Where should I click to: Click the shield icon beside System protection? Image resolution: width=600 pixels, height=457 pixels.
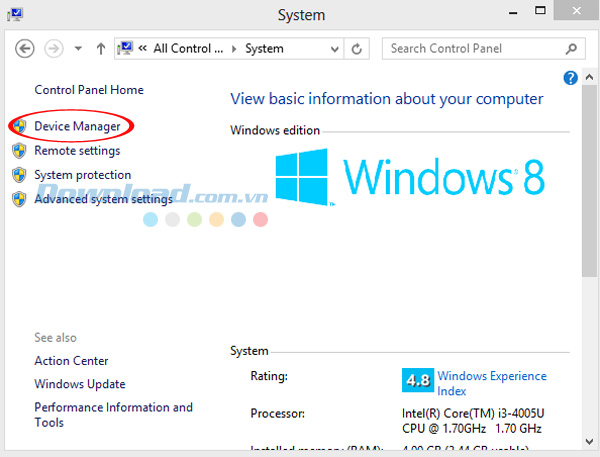tap(19, 175)
